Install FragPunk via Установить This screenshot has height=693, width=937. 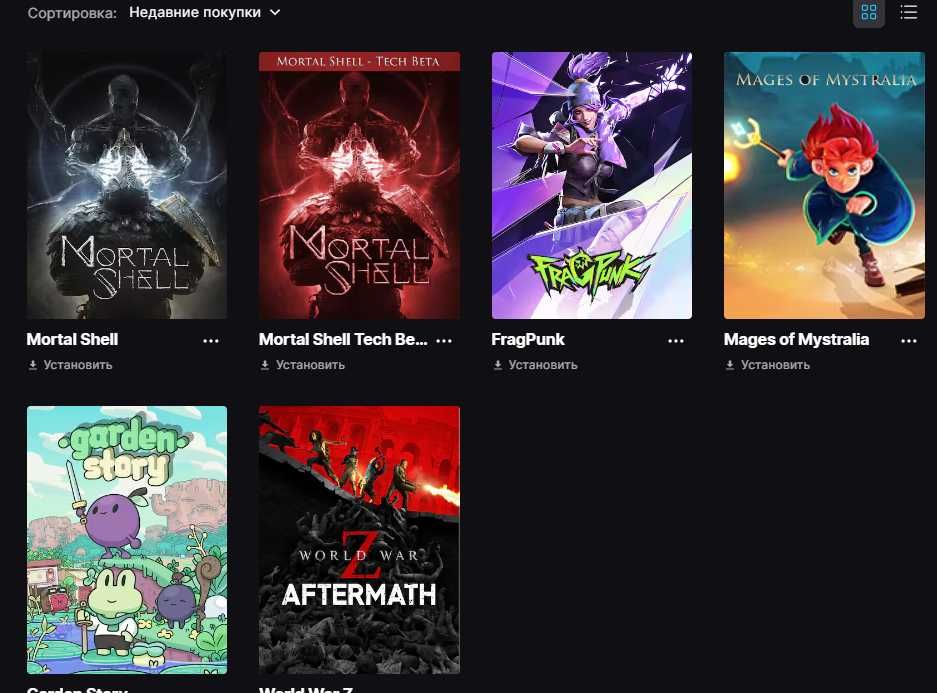coord(543,364)
